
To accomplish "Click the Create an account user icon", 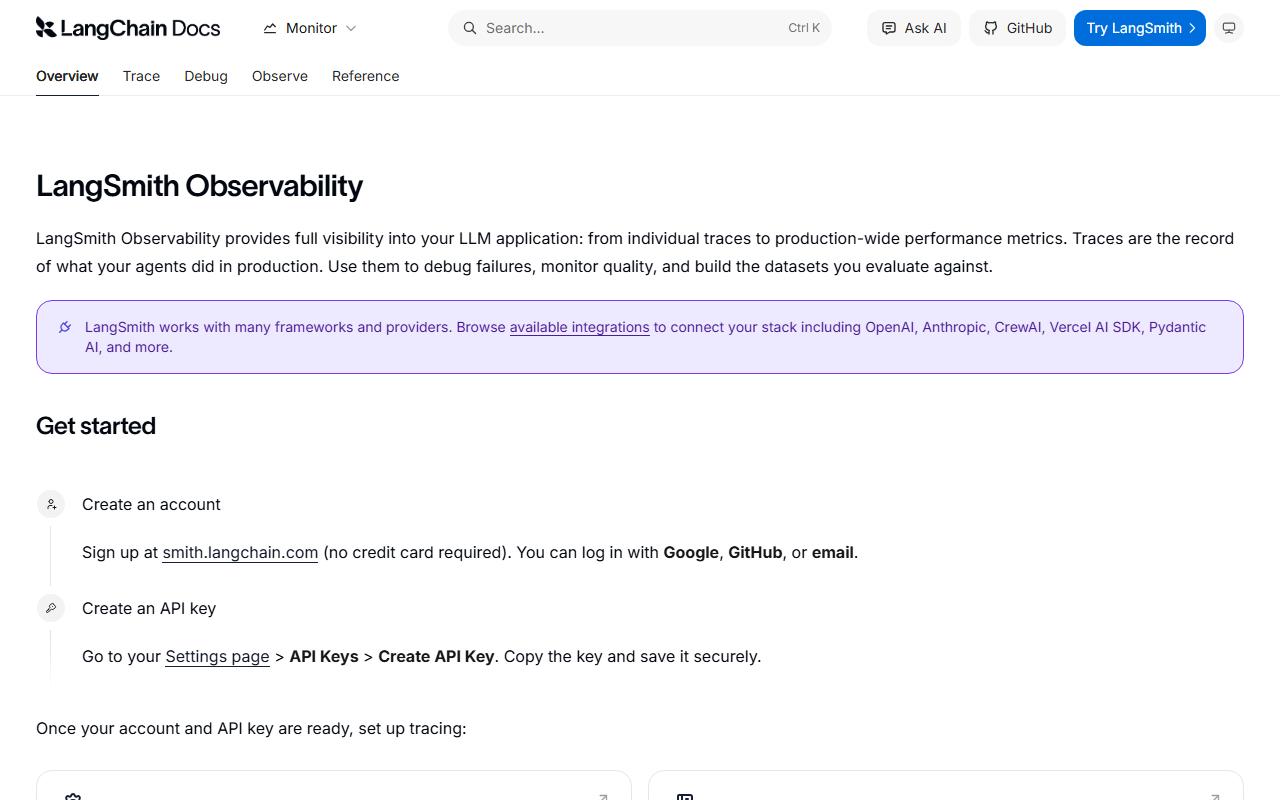I will pos(51,504).
